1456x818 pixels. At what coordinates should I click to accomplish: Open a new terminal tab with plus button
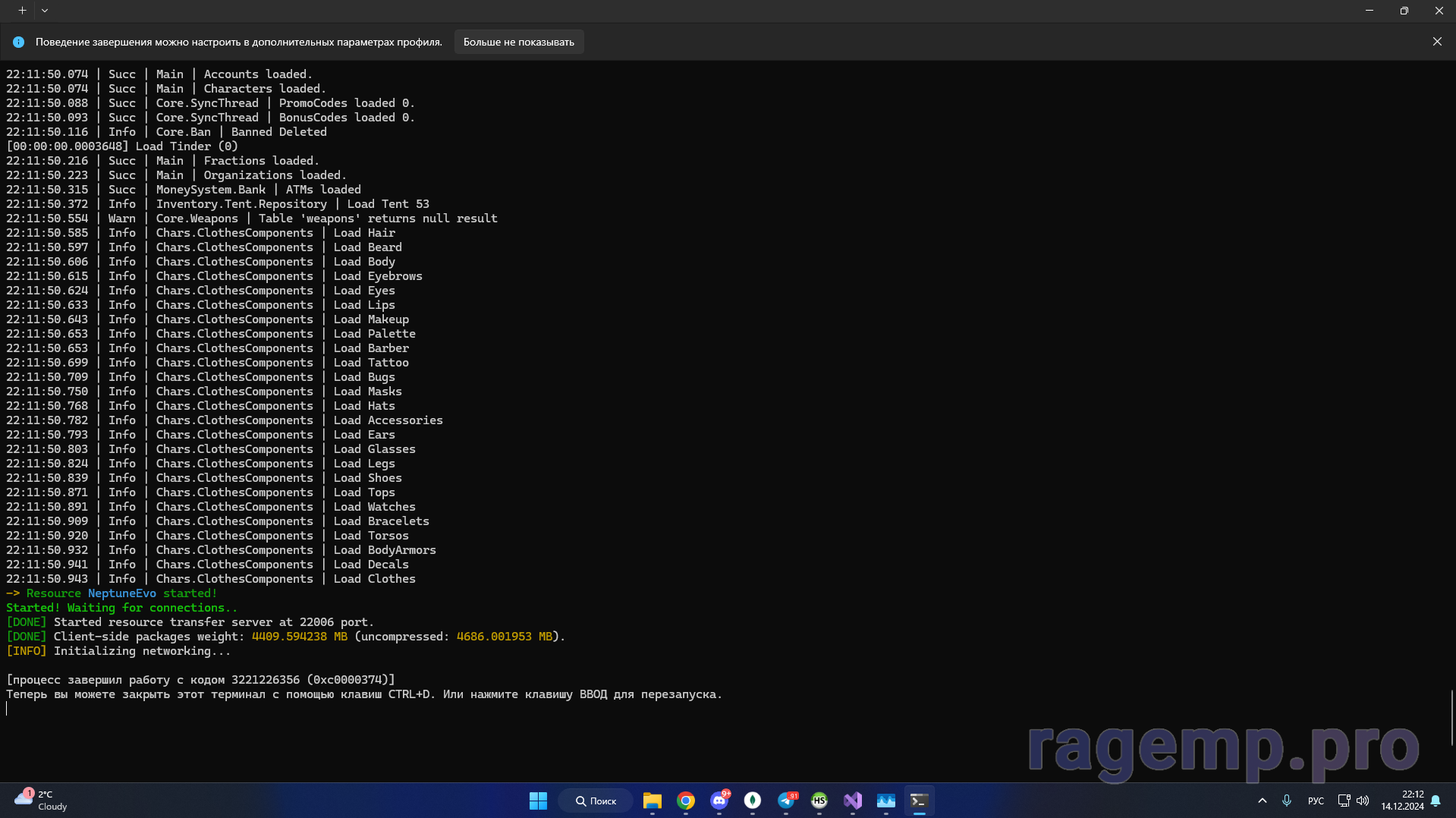22,11
